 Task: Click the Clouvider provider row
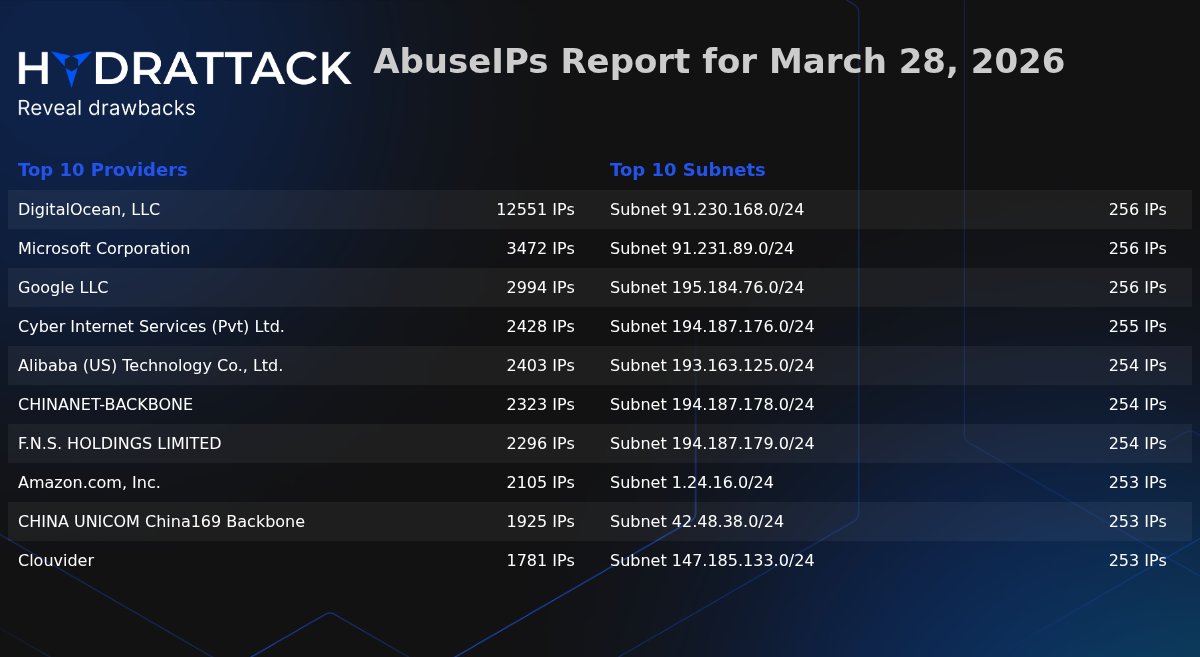[x=56, y=561]
